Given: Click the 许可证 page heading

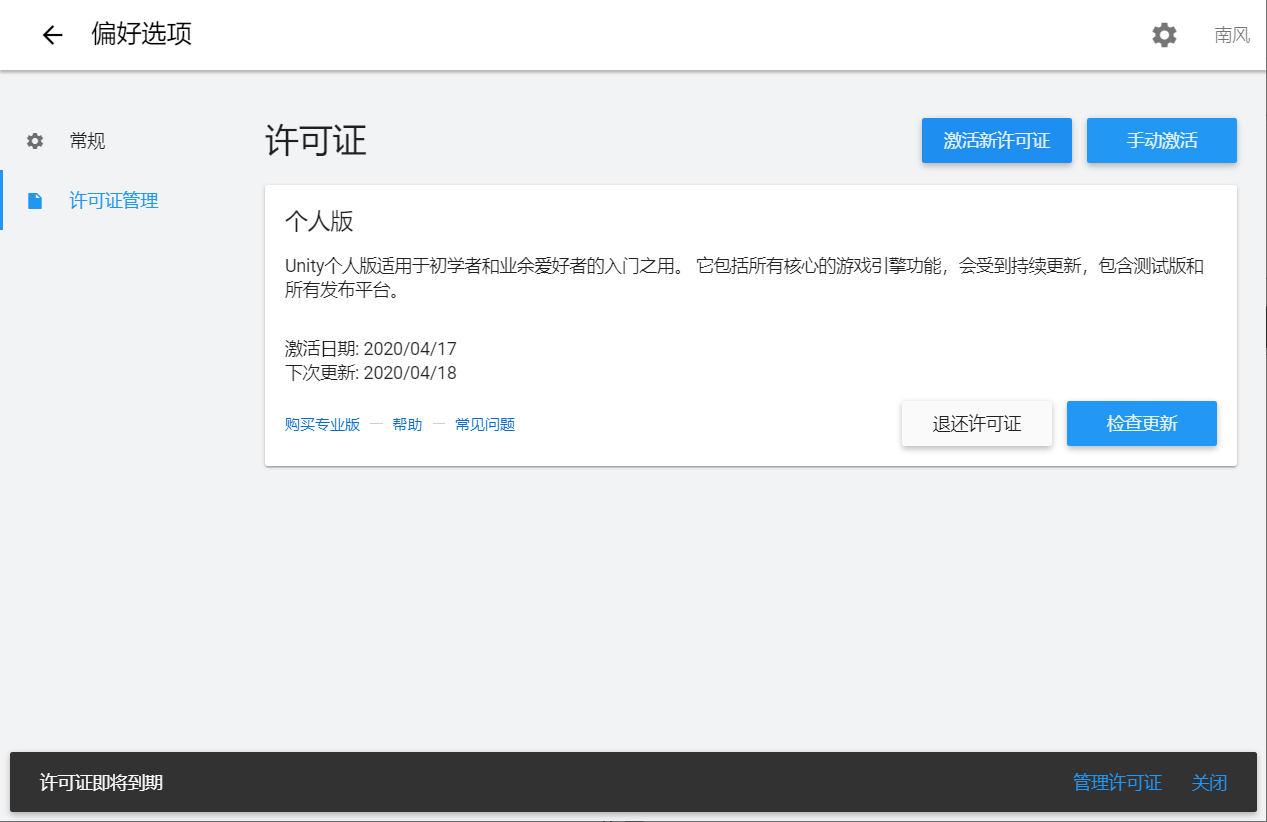Looking at the screenshot, I should point(316,141).
